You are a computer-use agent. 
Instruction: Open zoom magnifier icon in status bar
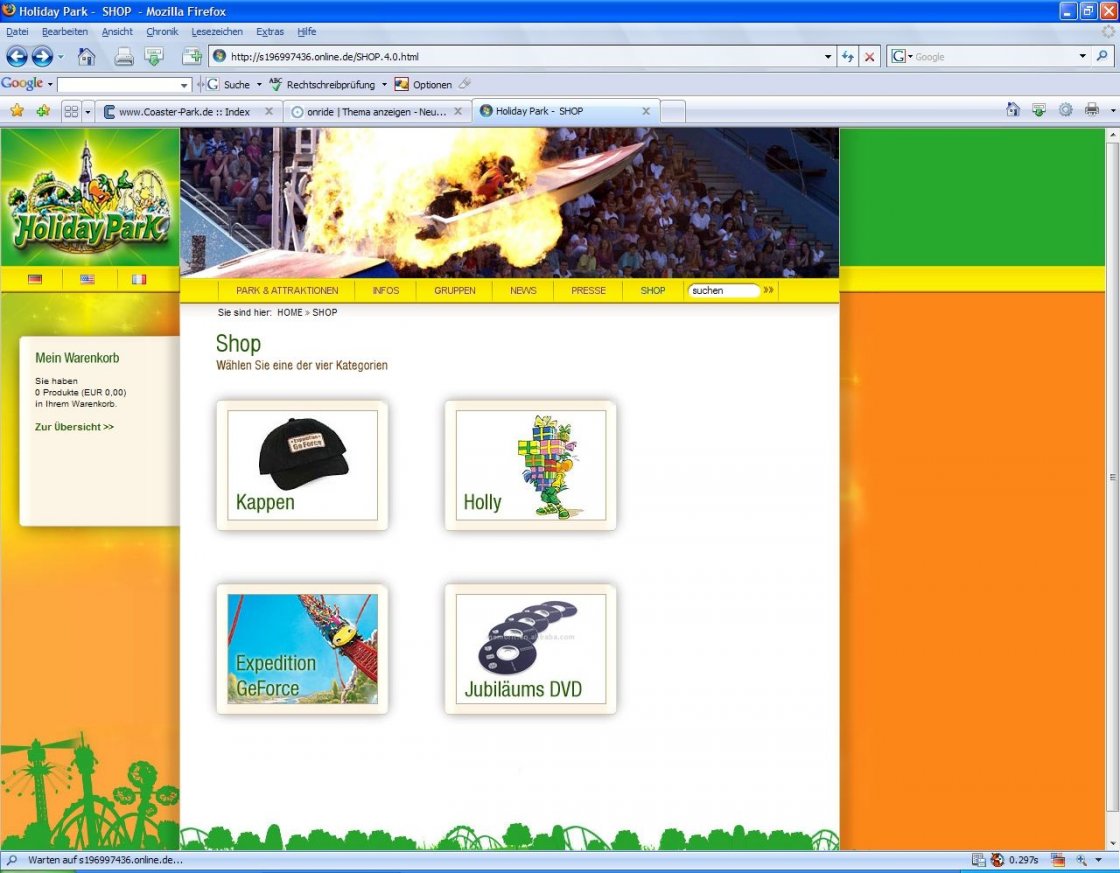1081,859
